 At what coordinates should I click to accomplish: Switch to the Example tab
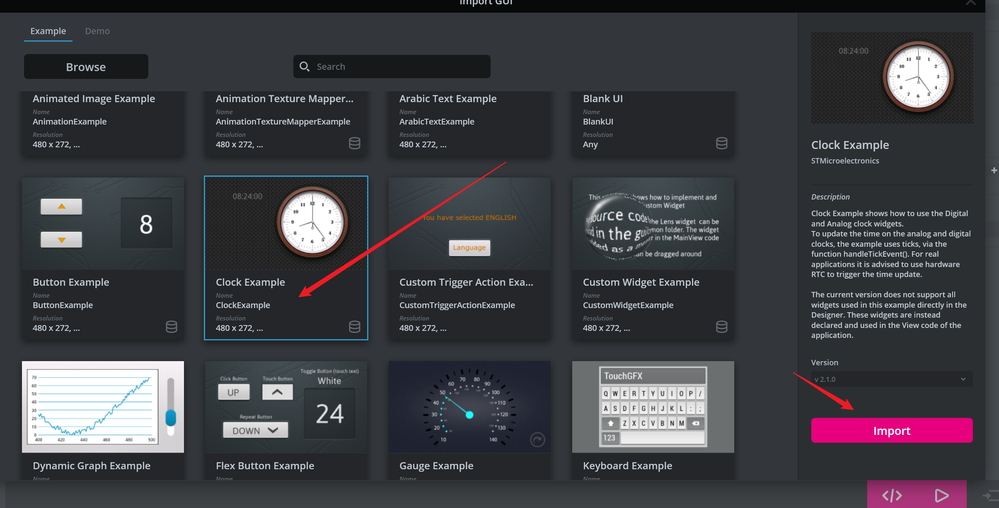click(48, 31)
